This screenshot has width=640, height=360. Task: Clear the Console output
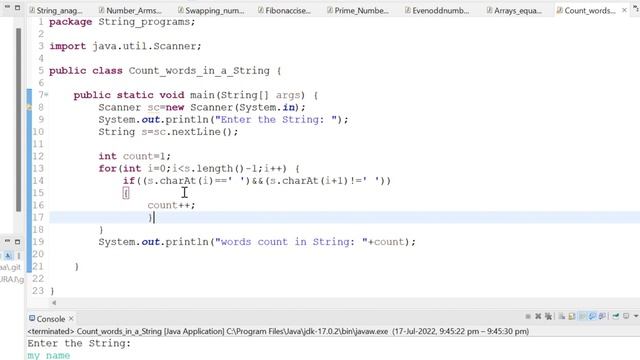pyautogui.click(x=562, y=316)
